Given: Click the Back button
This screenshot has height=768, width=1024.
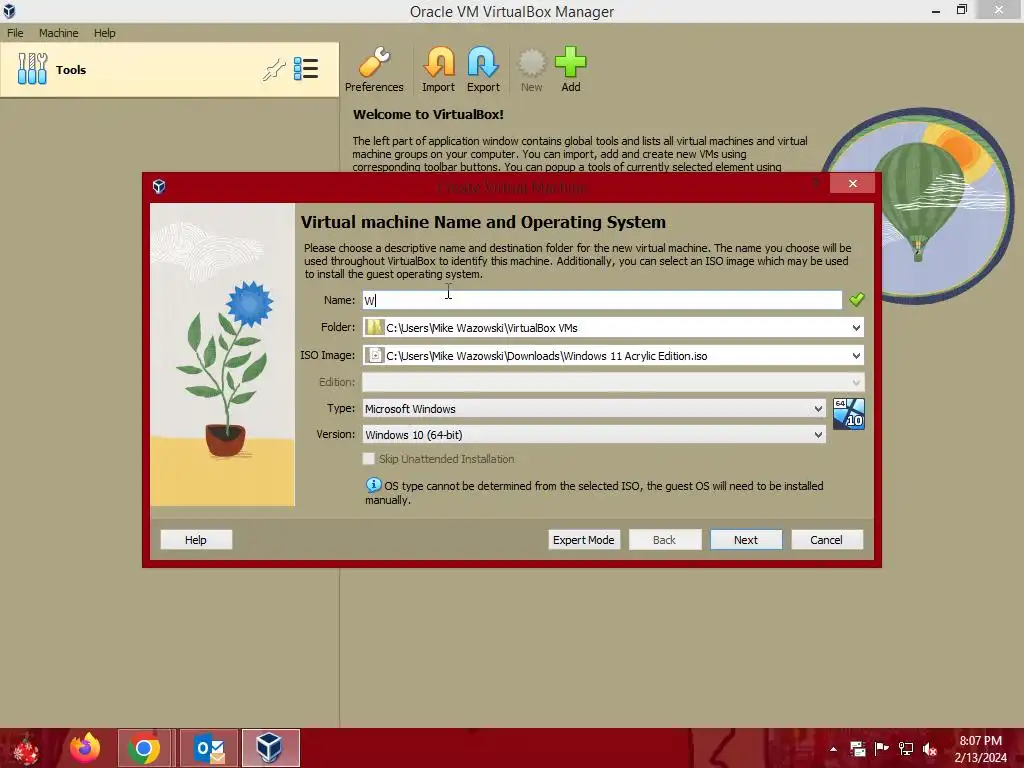Looking at the screenshot, I should click(665, 539).
